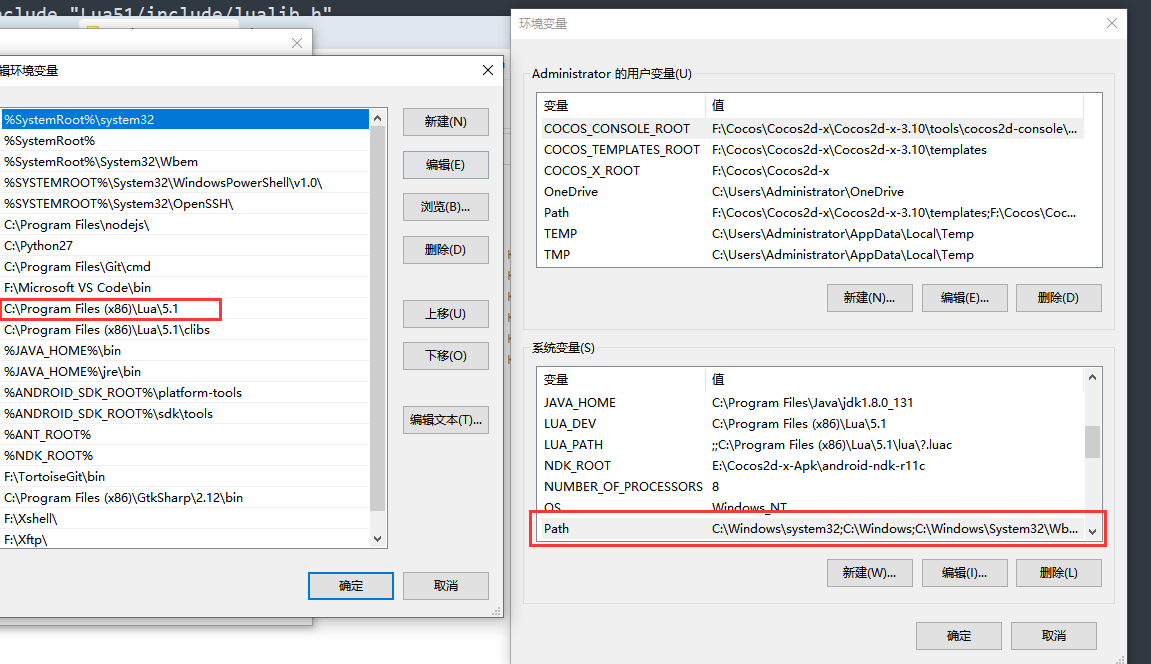This screenshot has height=664, width=1151.
Task: Click 新建(W)... under system variables
Action: [x=869, y=573]
